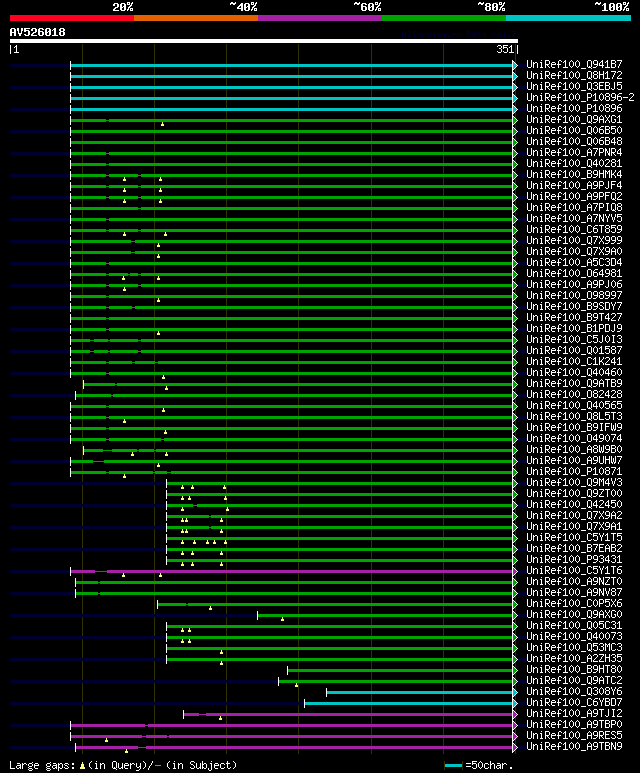
Task: Open hit UniRef100_A5C3D4
Action: [x=574, y=262]
